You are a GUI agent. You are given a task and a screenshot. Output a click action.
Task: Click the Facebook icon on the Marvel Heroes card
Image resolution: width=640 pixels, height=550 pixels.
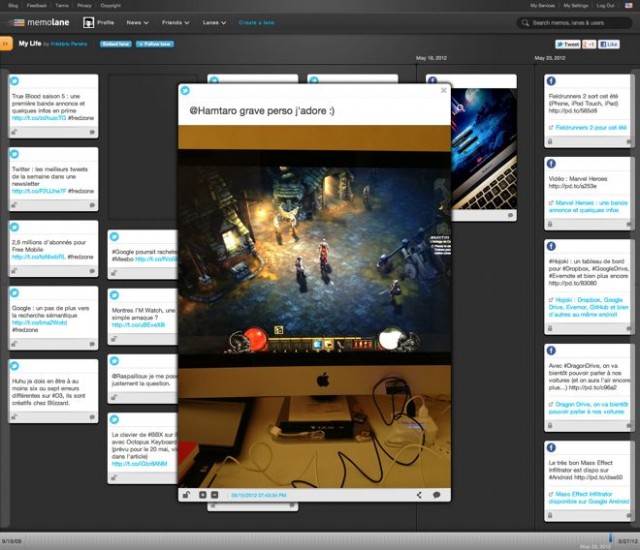tap(551, 164)
